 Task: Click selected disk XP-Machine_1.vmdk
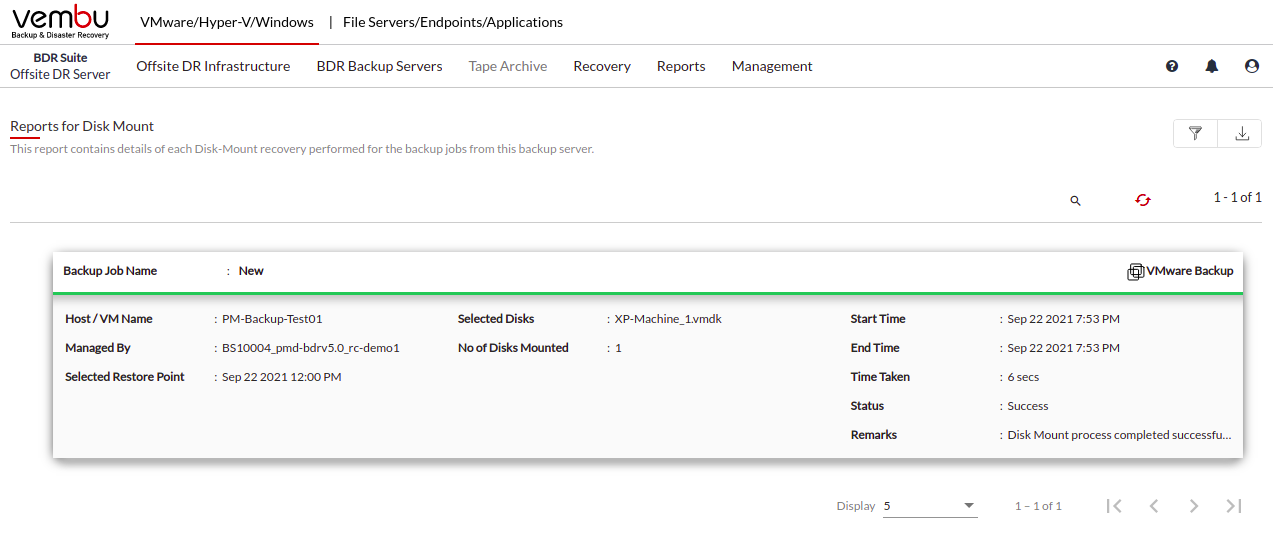click(x=668, y=319)
